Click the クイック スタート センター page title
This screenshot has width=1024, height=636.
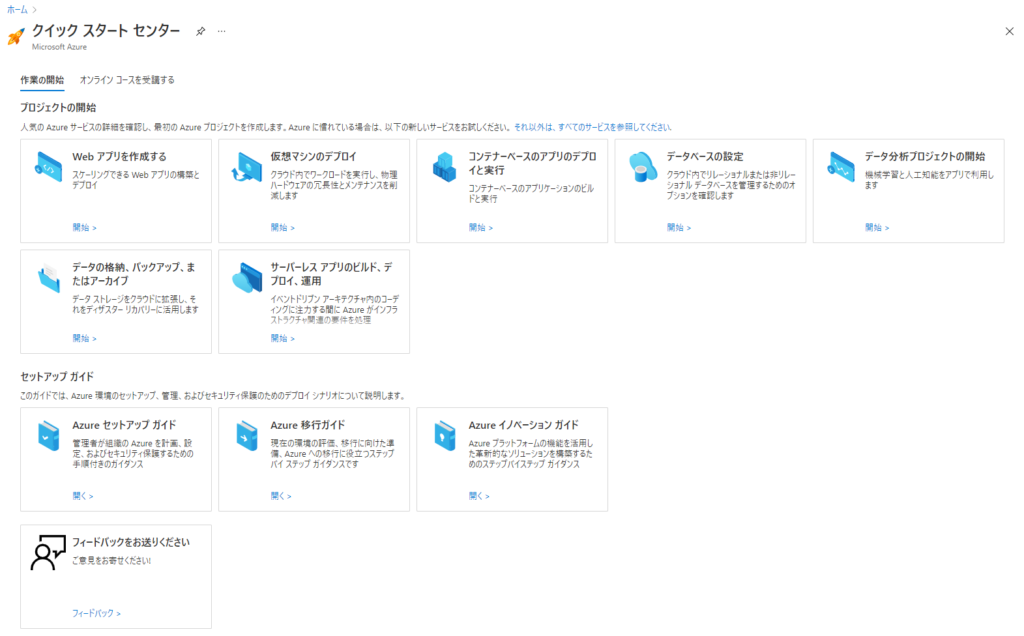tap(106, 31)
